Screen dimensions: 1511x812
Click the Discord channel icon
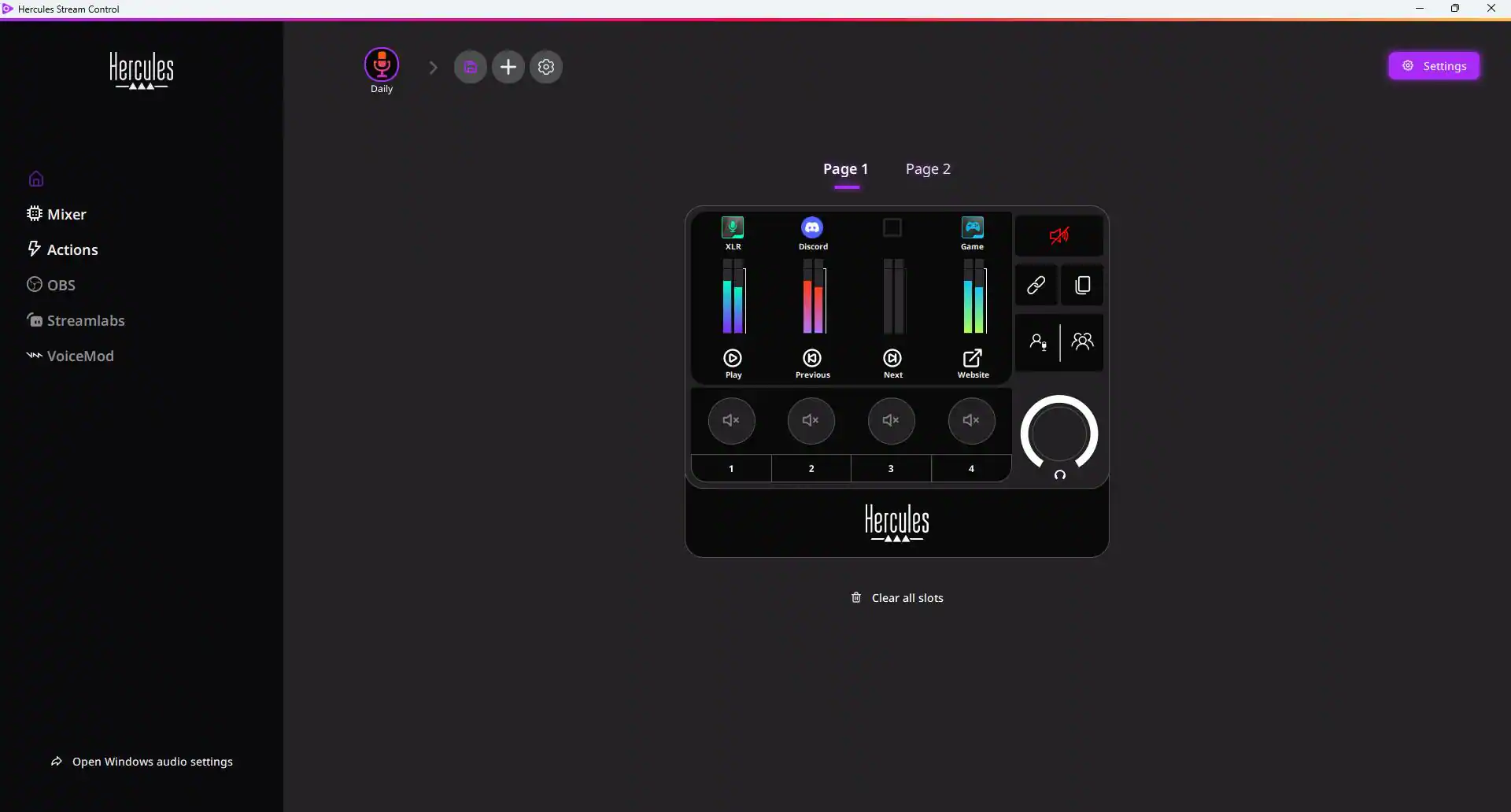(x=812, y=228)
